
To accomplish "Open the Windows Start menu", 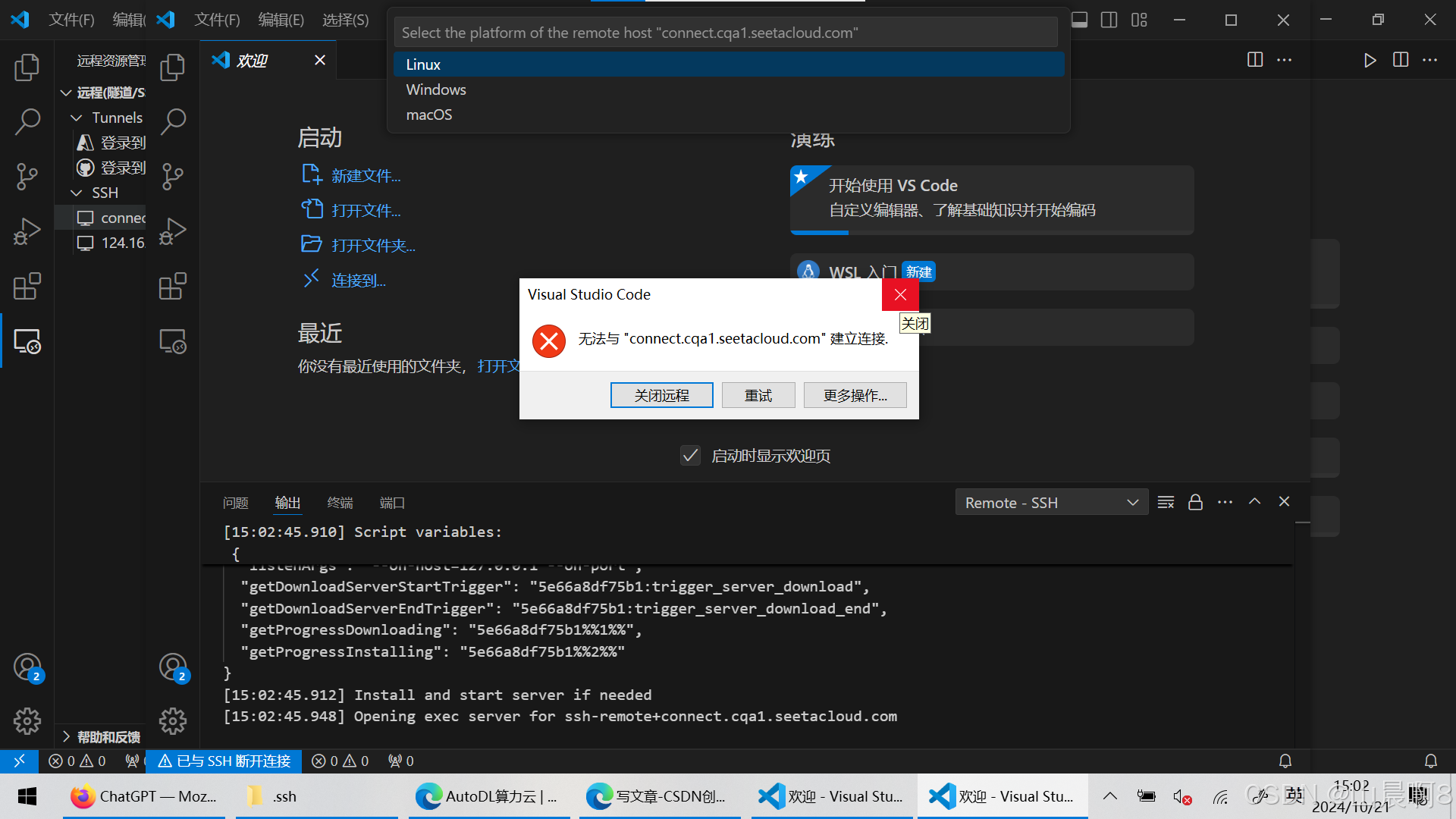I will [x=27, y=796].
